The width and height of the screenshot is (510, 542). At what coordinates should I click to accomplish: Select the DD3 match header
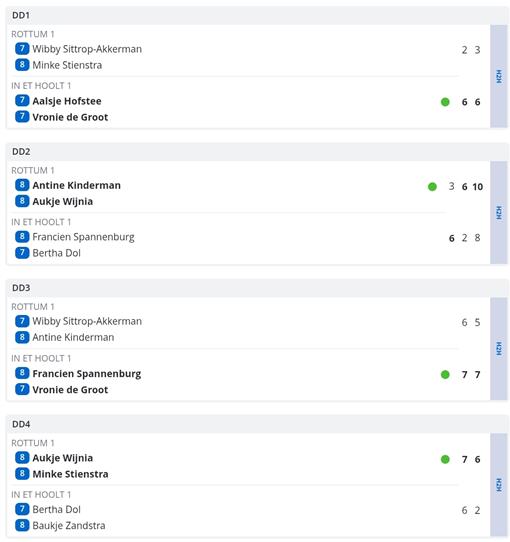[x=257, y=288]
